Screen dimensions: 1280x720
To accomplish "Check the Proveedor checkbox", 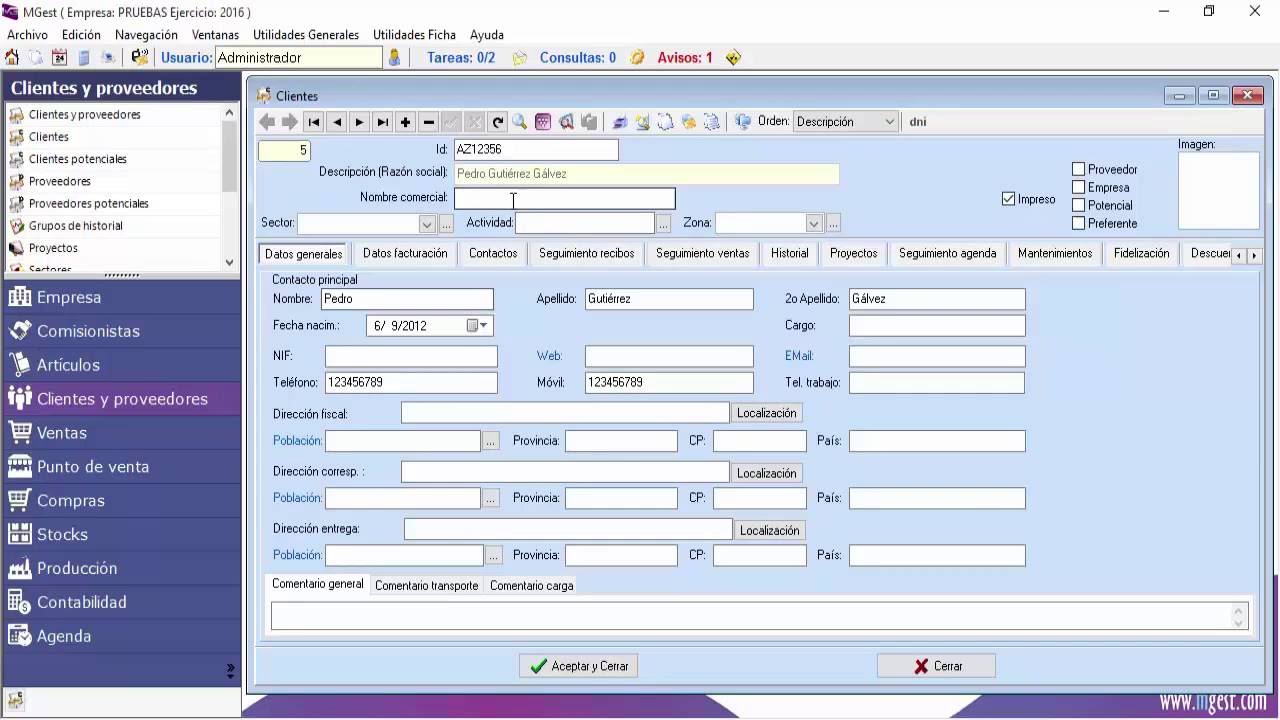I will [x=1079, y=170].
